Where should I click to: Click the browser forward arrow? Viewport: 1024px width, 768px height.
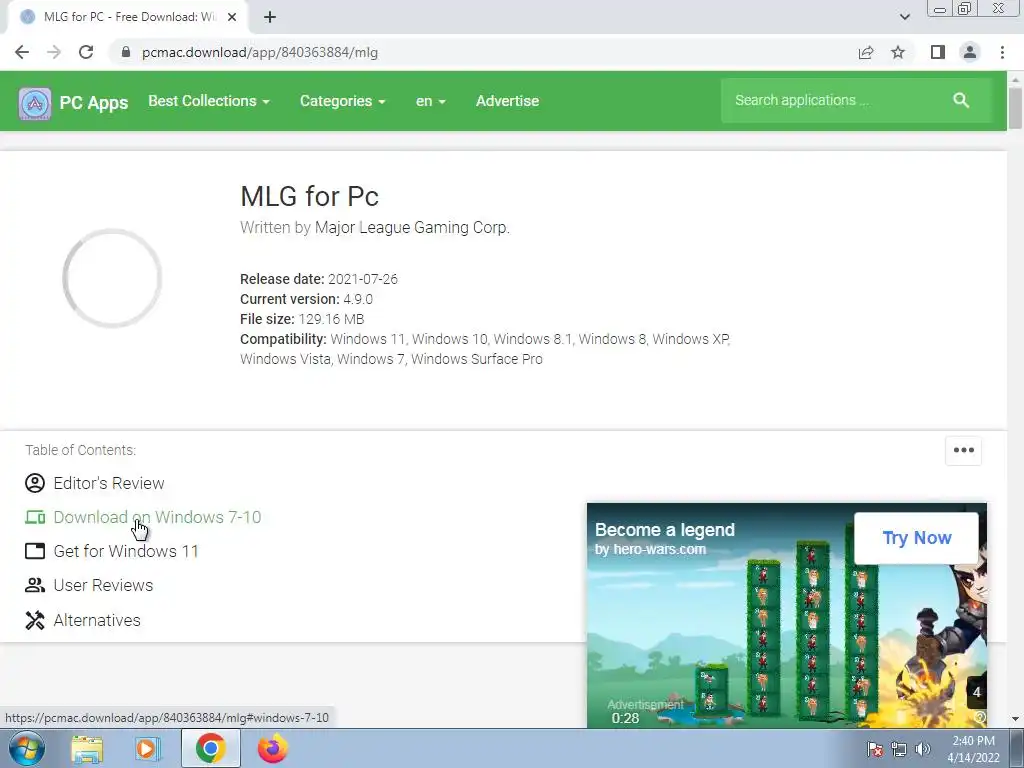pos(54,52)
